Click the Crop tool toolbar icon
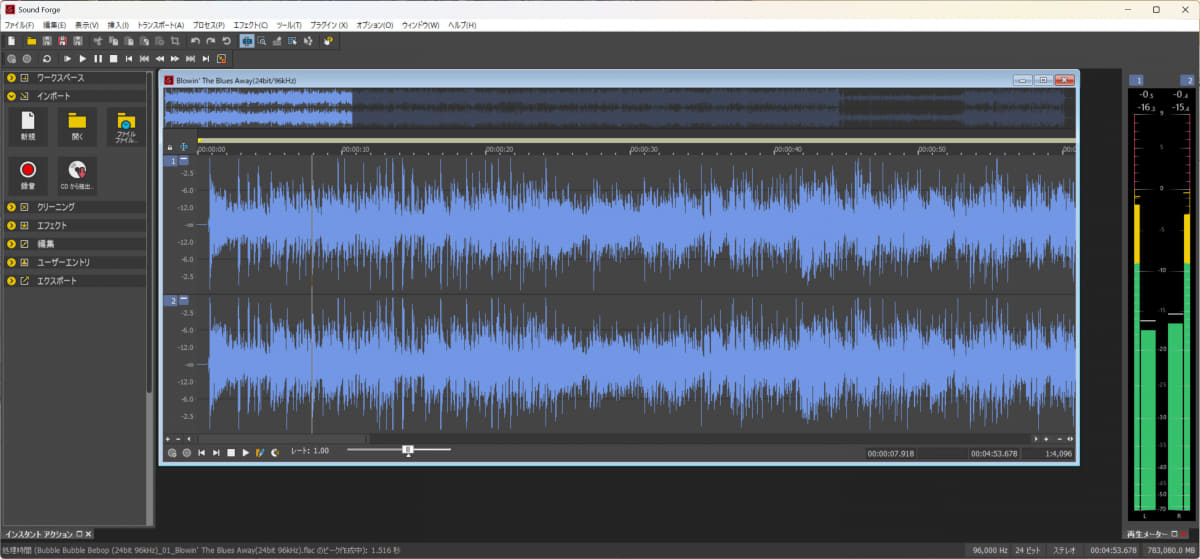1200x559 pixels. 175,41
